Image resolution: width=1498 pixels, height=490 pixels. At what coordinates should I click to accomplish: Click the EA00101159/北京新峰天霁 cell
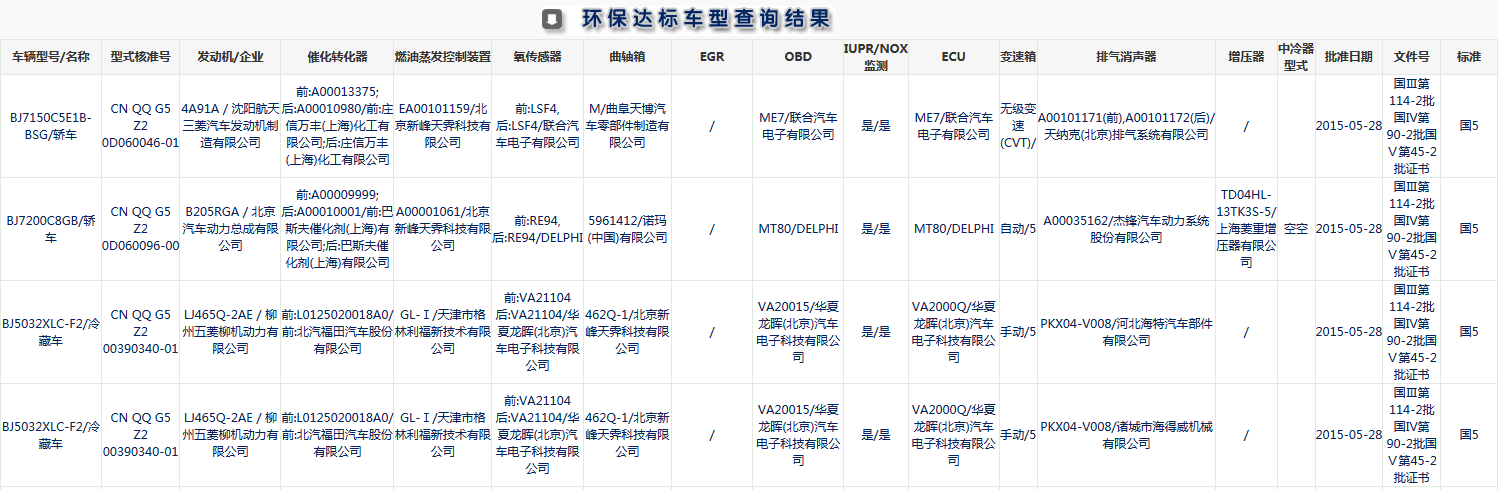click(443, 126)
